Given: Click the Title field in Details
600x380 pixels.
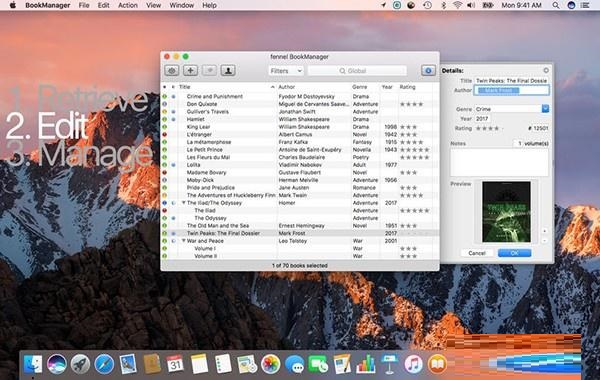Looking at the screenshot, I should coord(512,81).
